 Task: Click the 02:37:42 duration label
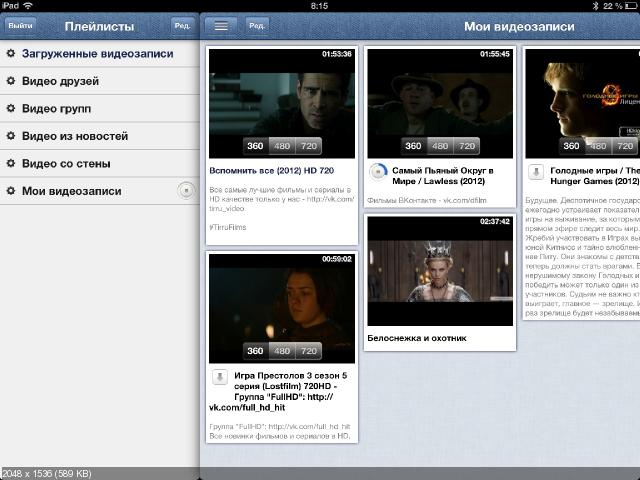click(495, 221)
